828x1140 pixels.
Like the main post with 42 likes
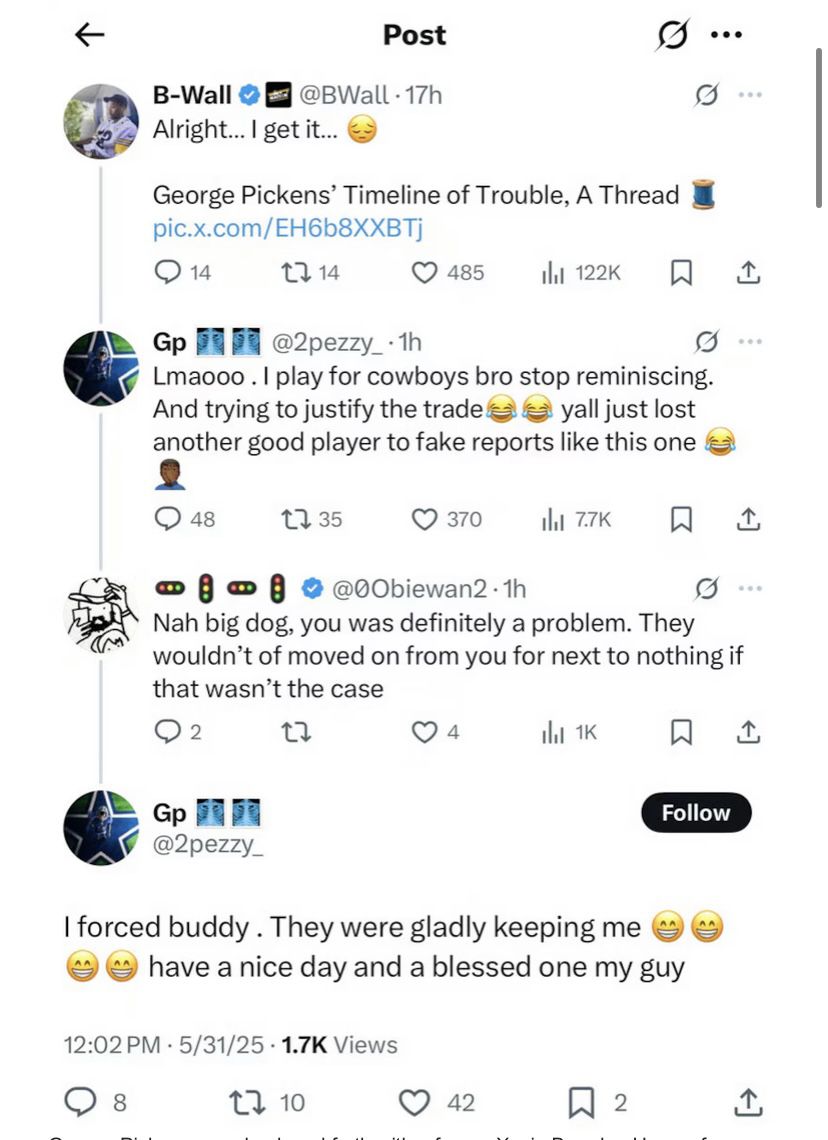coord(414,1103)
